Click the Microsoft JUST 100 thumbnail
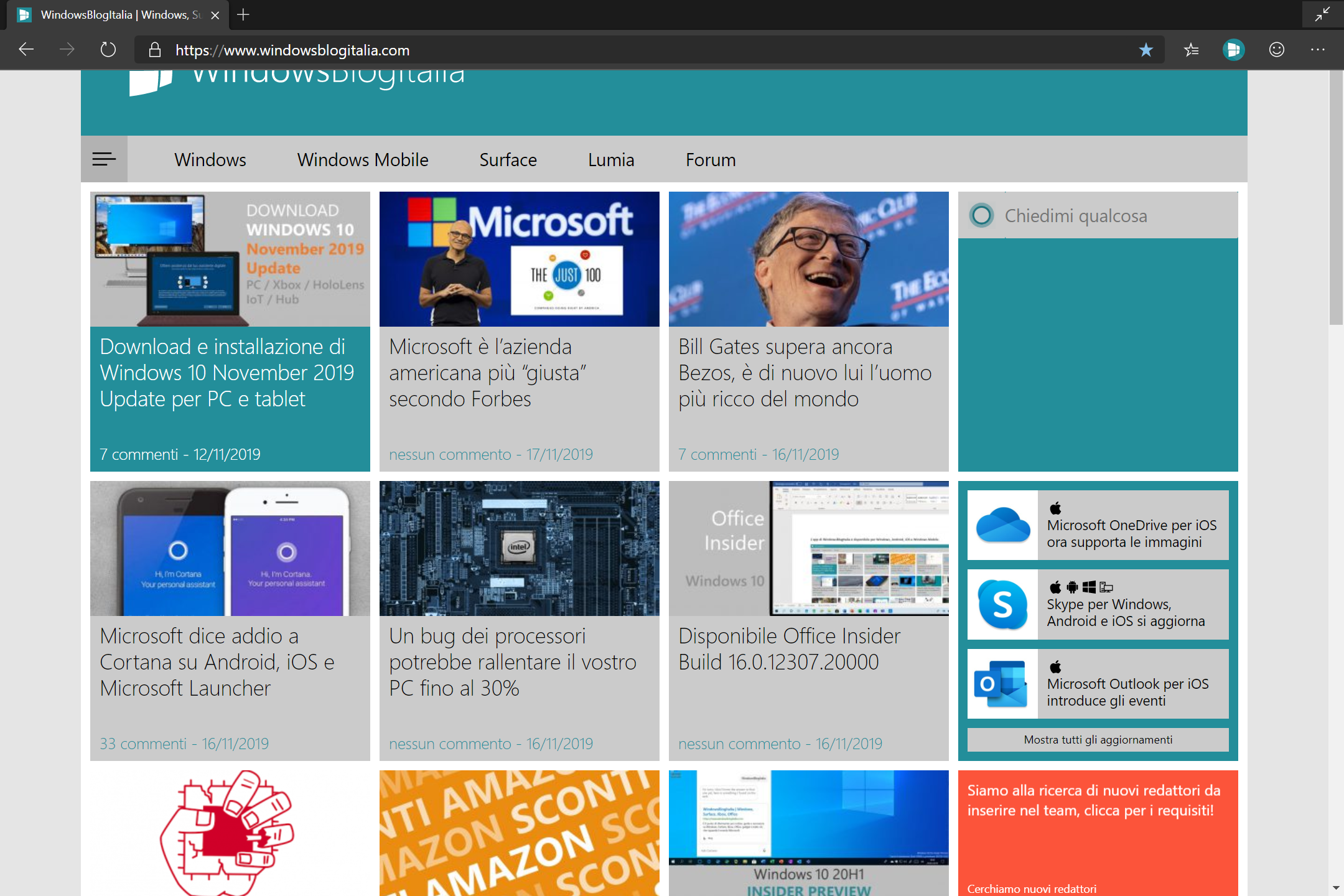This screenshot has height=896, width=1344. pos(520,259)
